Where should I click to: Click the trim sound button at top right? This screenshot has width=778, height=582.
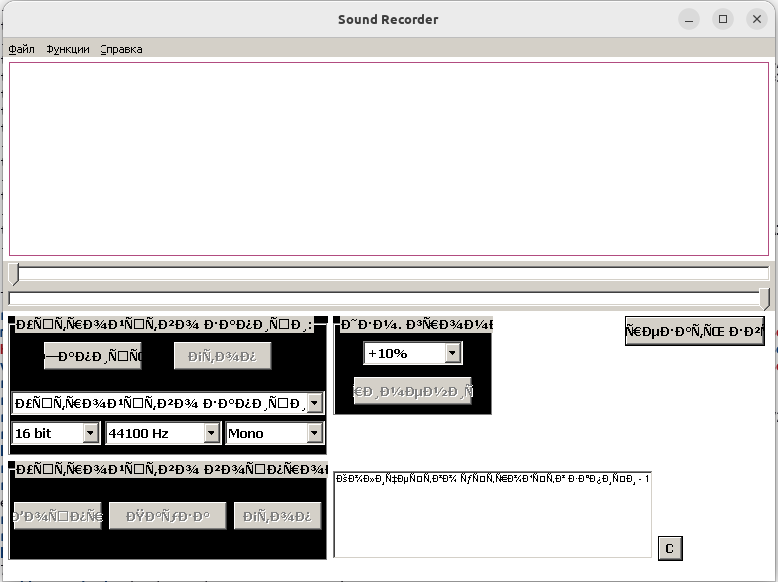click(x=695, y=331)
